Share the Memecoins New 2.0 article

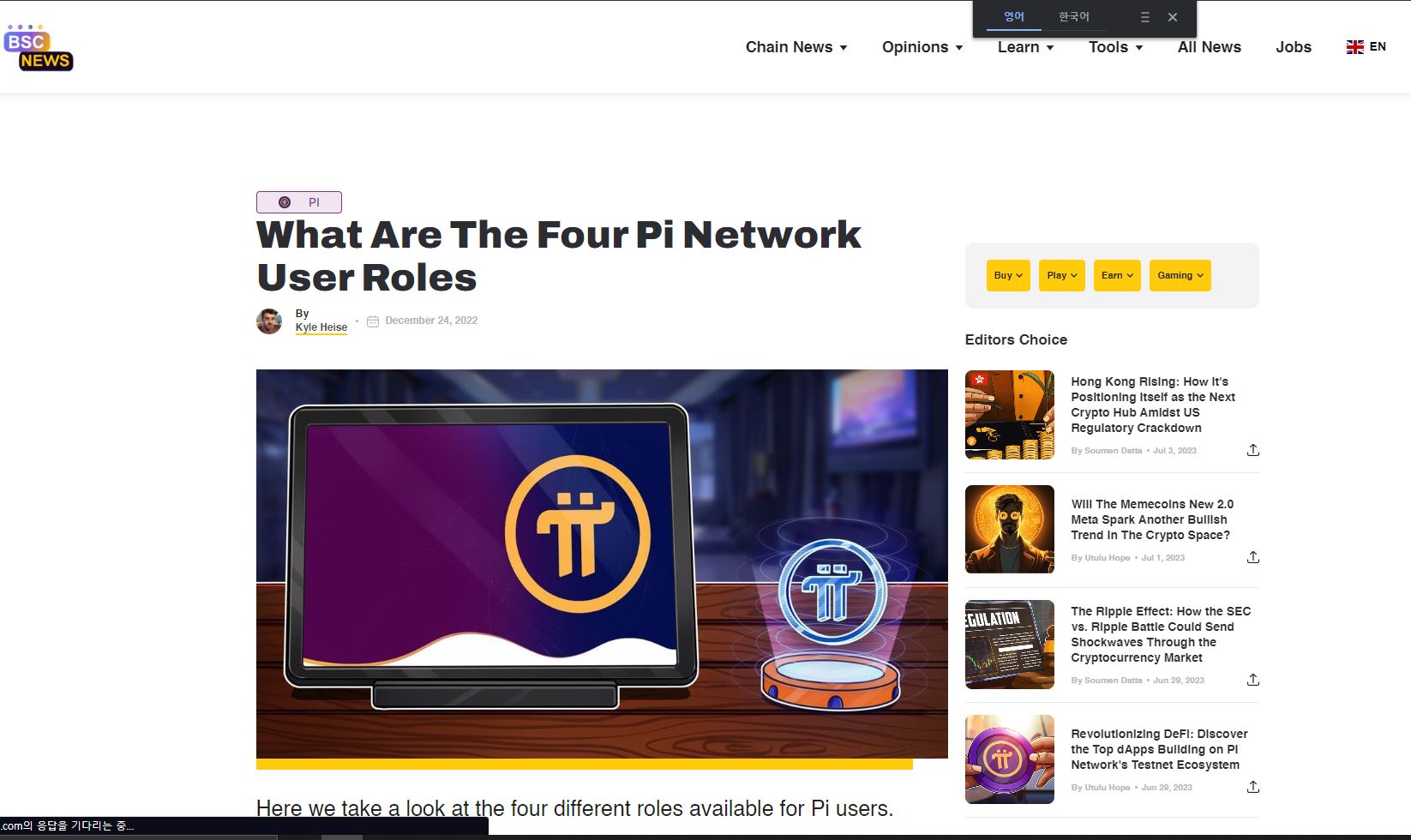(x=1252, y=557)
